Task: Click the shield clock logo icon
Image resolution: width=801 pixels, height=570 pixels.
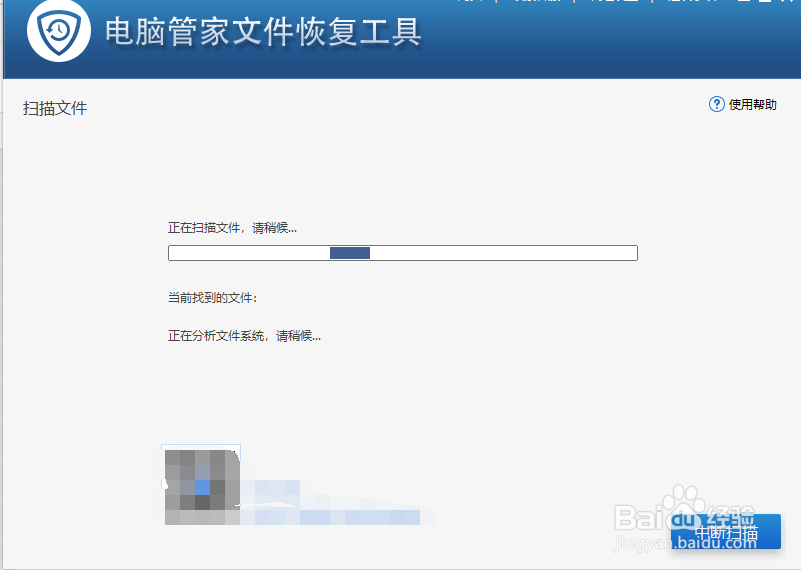Action: coord(59,31)
